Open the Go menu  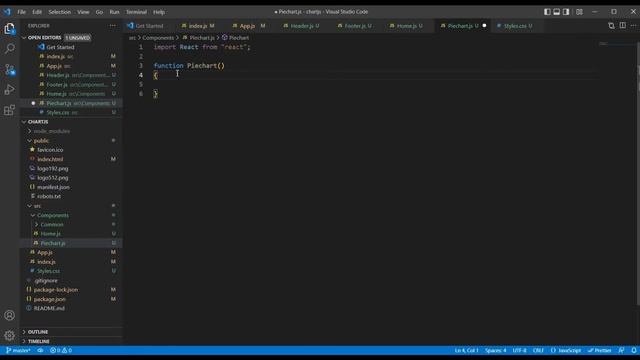click(x=99, y=12)
